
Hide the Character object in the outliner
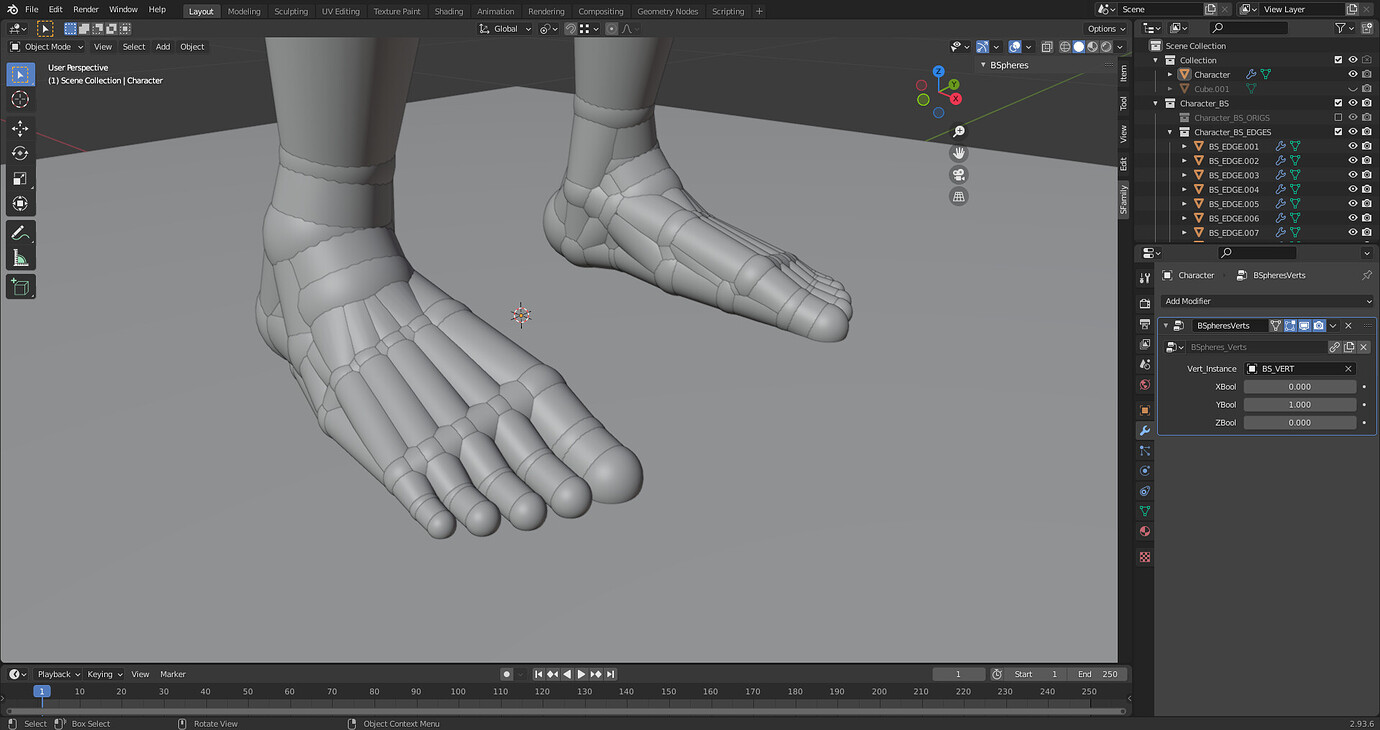point(1352,74)
